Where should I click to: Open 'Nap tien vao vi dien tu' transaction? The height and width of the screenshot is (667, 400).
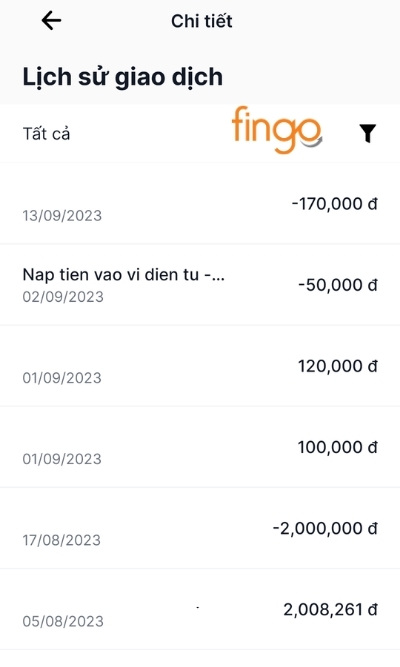coord(200,285)
